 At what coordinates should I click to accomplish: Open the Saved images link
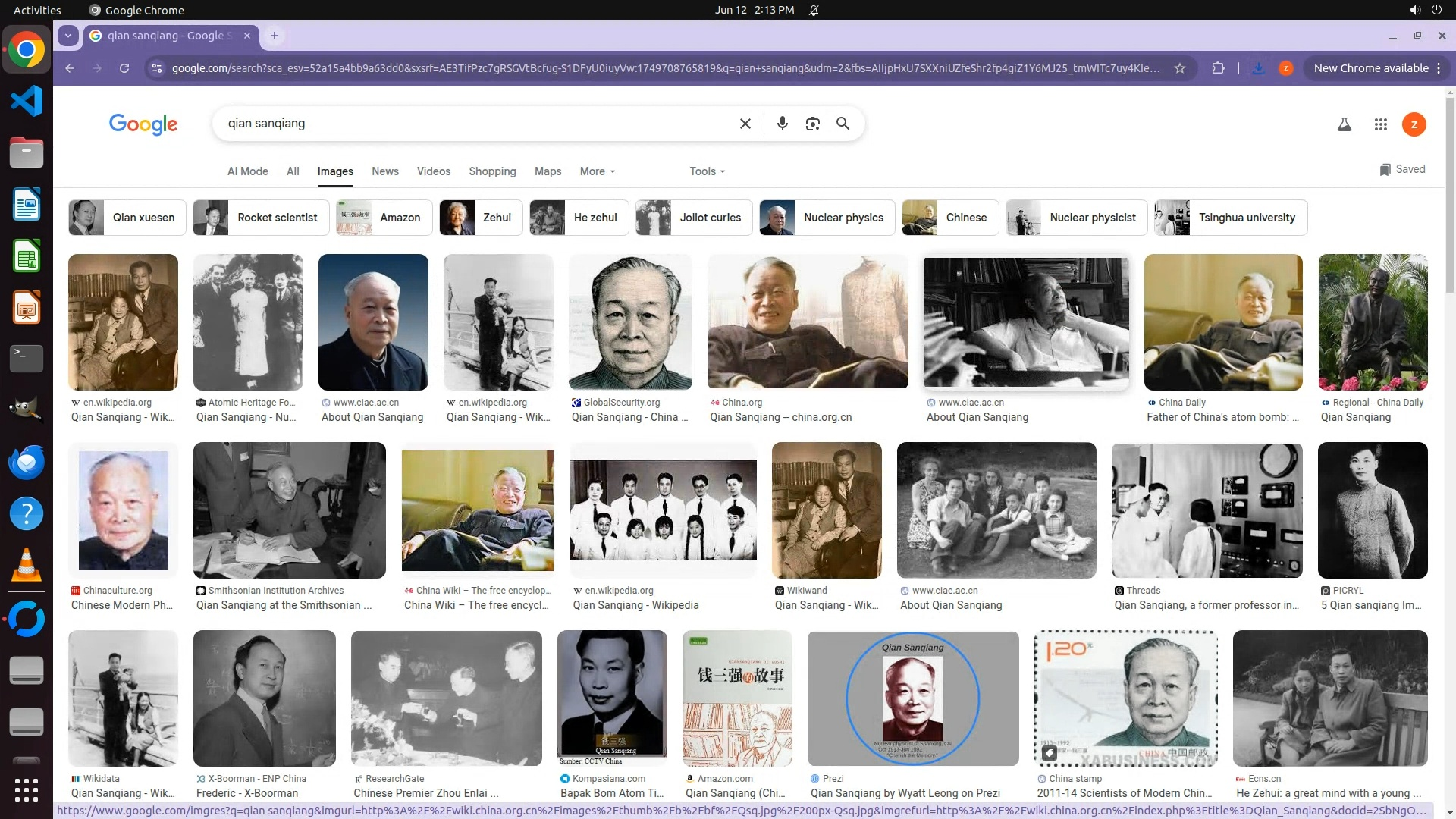point(1402,169)
